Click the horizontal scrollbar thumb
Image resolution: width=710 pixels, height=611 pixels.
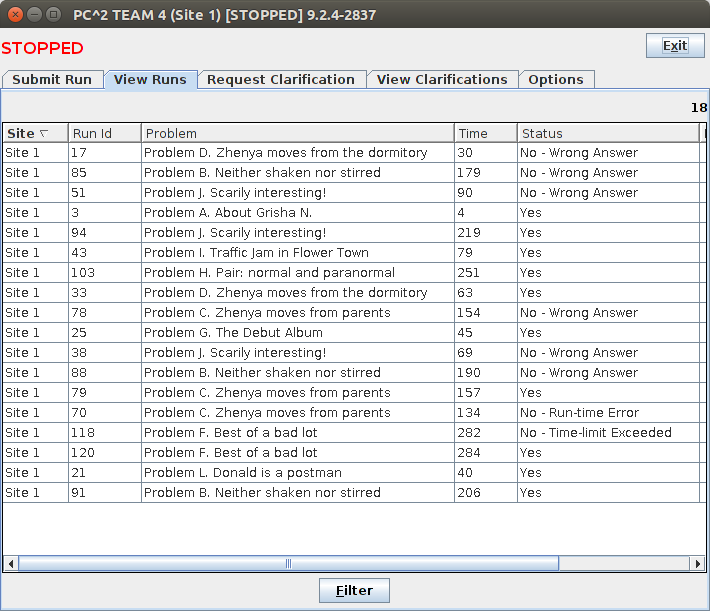click(287, 564)
